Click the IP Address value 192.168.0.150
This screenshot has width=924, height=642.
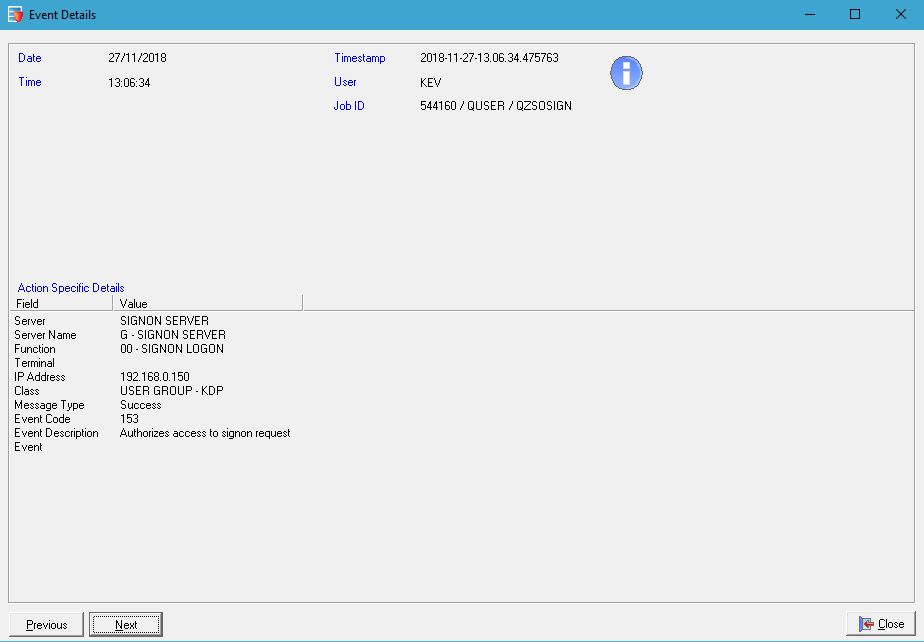tap(154, 377)
